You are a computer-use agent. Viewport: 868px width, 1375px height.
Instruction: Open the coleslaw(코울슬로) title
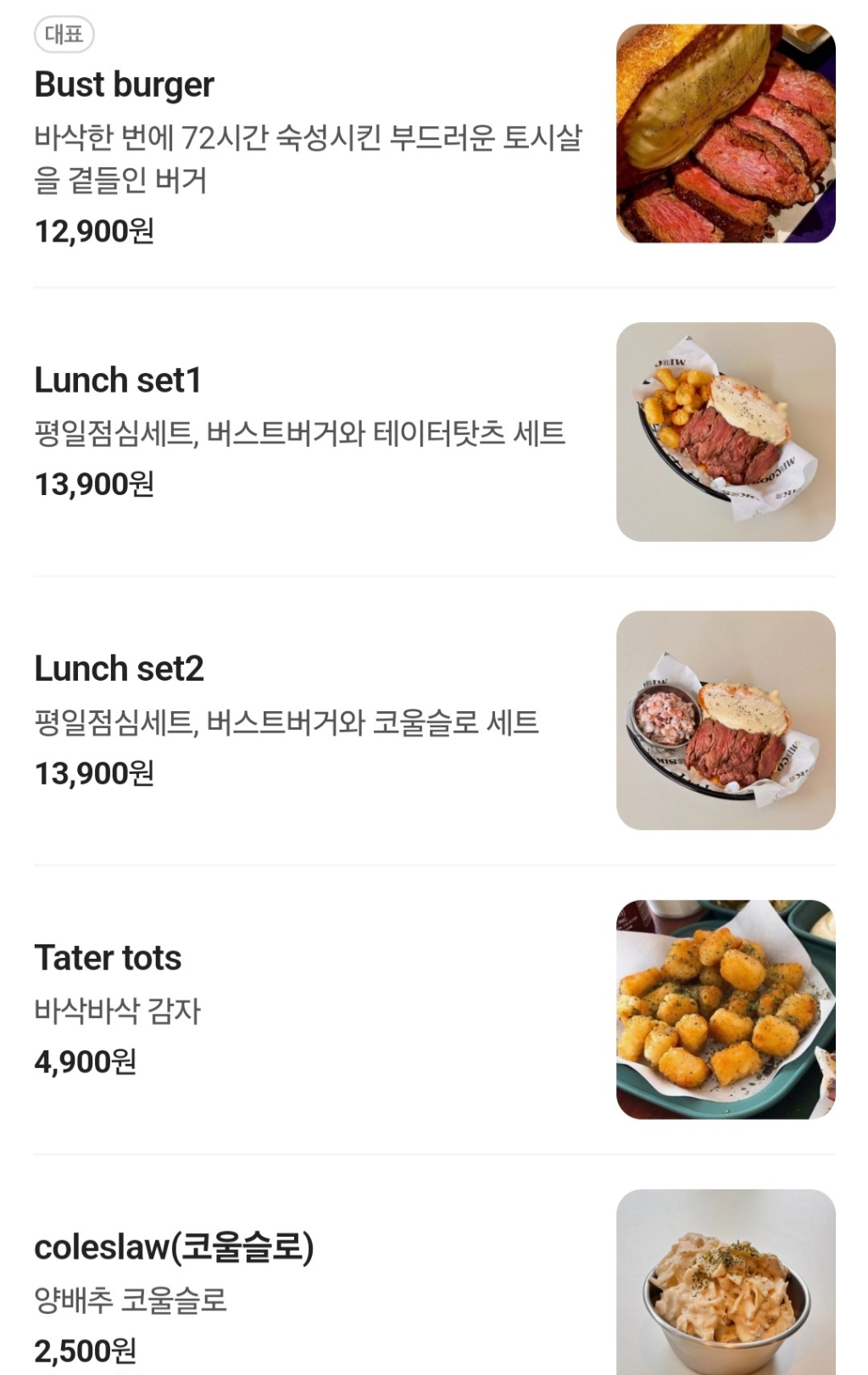(x=174, y=1247)
